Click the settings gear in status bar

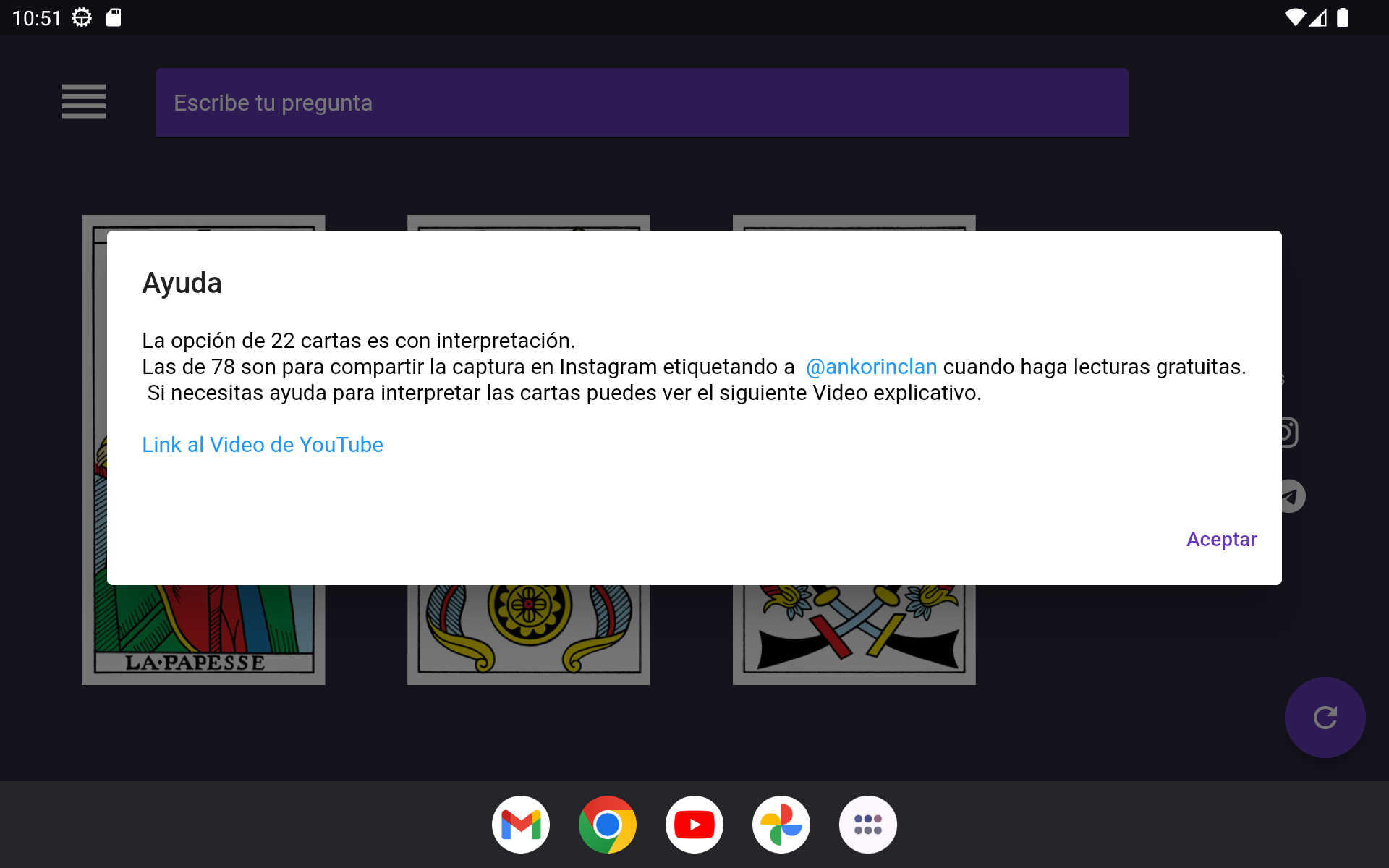(x=82, y=17)
